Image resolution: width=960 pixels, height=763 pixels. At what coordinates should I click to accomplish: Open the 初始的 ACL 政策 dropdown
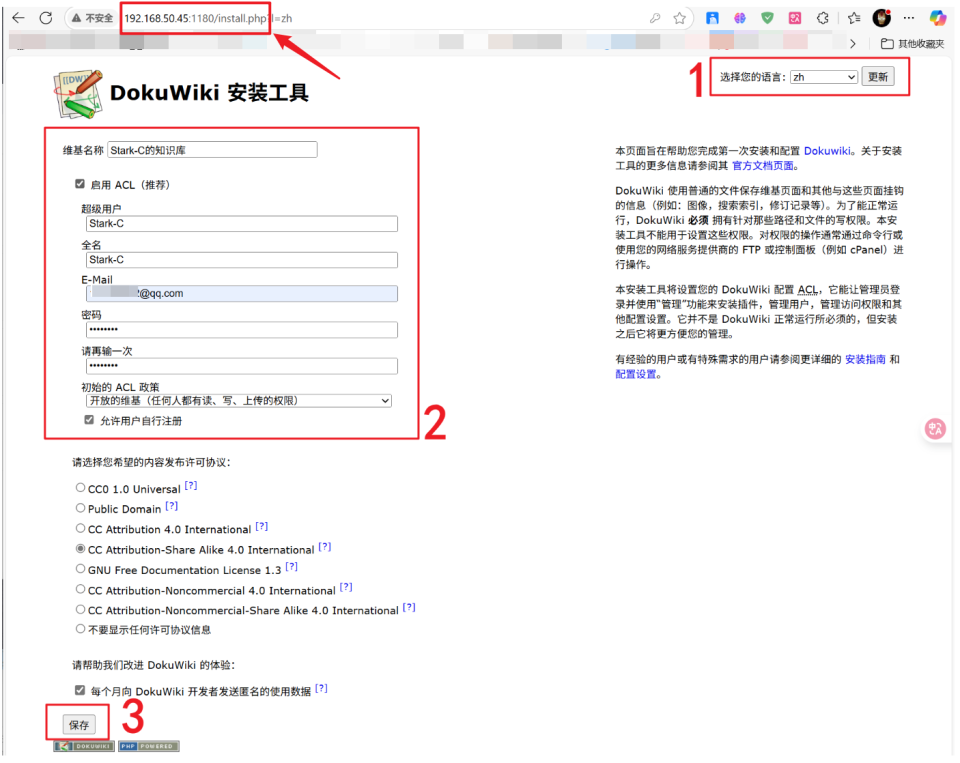(240, 400)
